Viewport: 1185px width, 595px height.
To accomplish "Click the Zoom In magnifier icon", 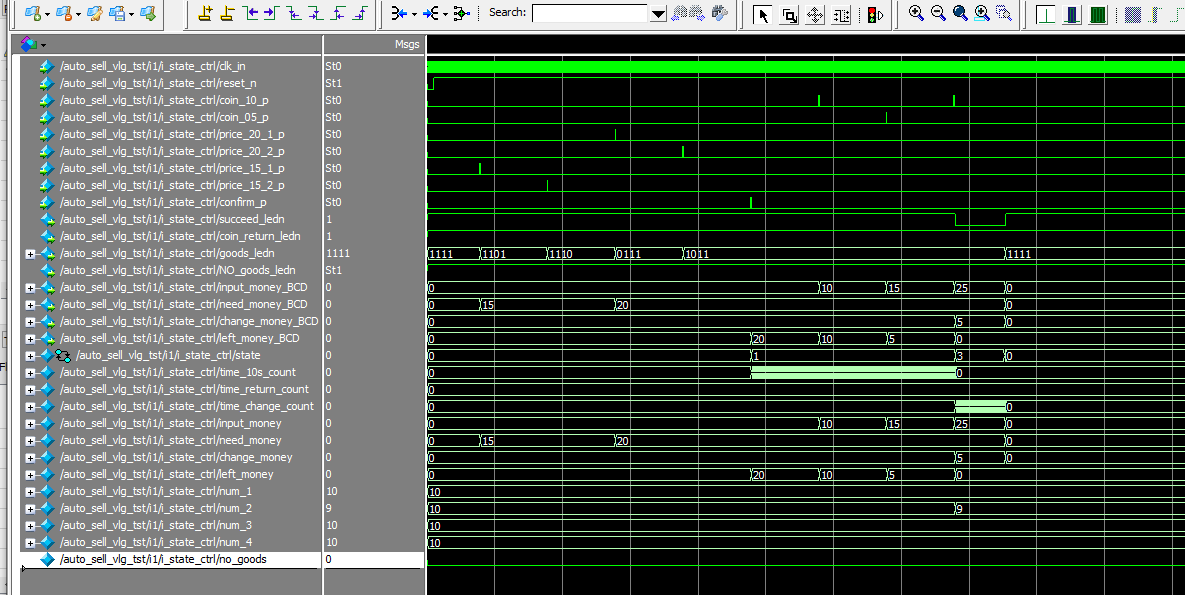I will 916,13.
